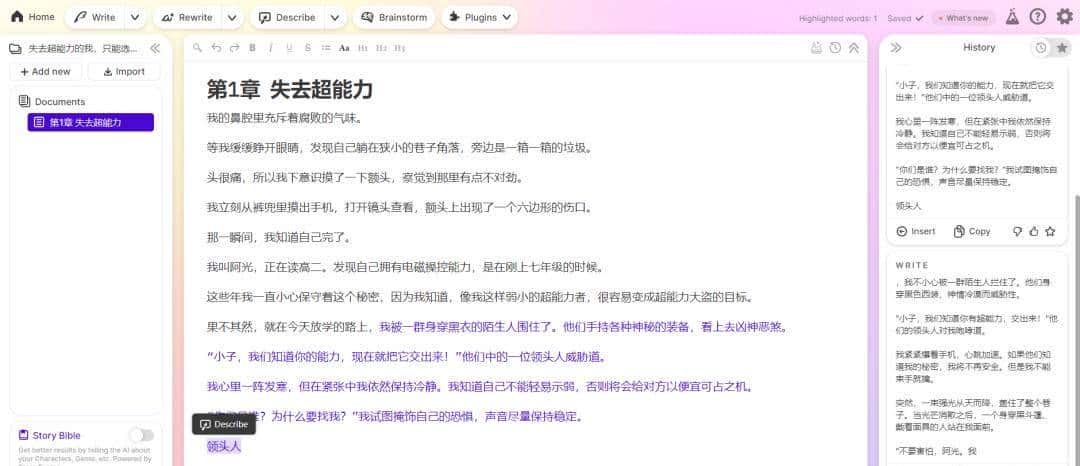Open the Rewrite options dropdown arrow
Viewport: 1080px width, 466px height.
(x=232, y=17)
